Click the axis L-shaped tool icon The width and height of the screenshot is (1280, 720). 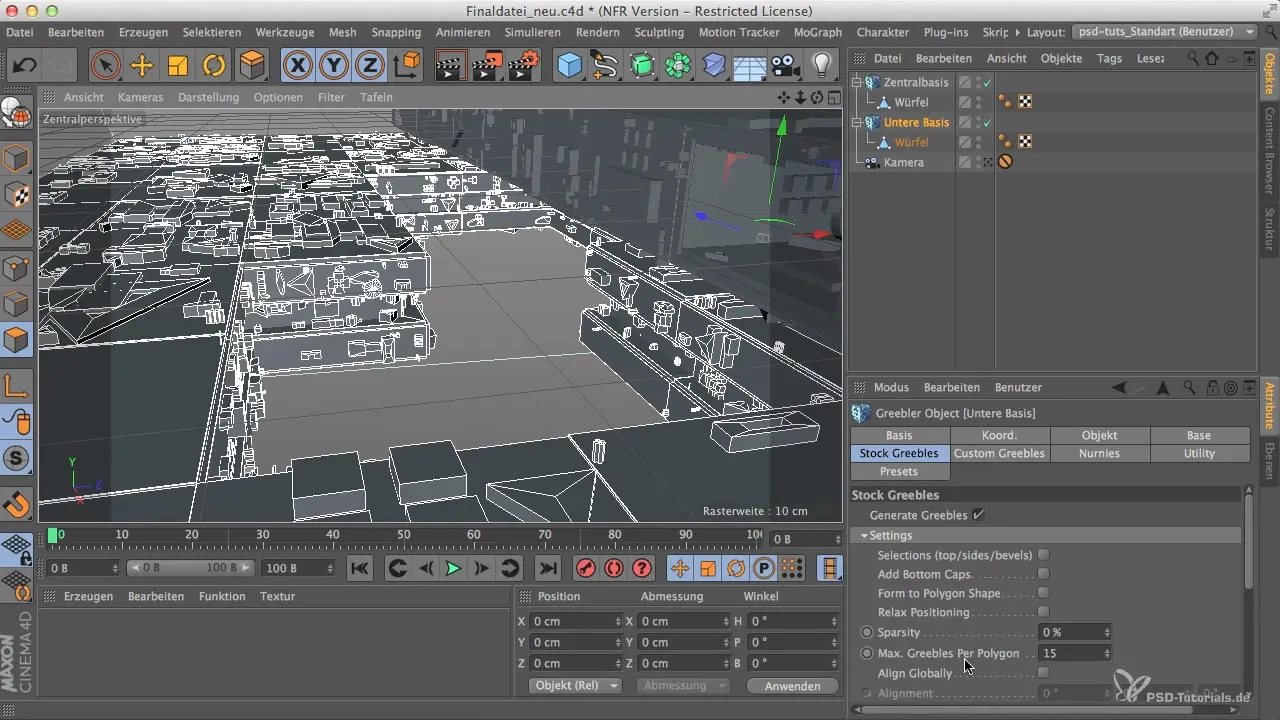pyautogui.click(x=17, y=385)
